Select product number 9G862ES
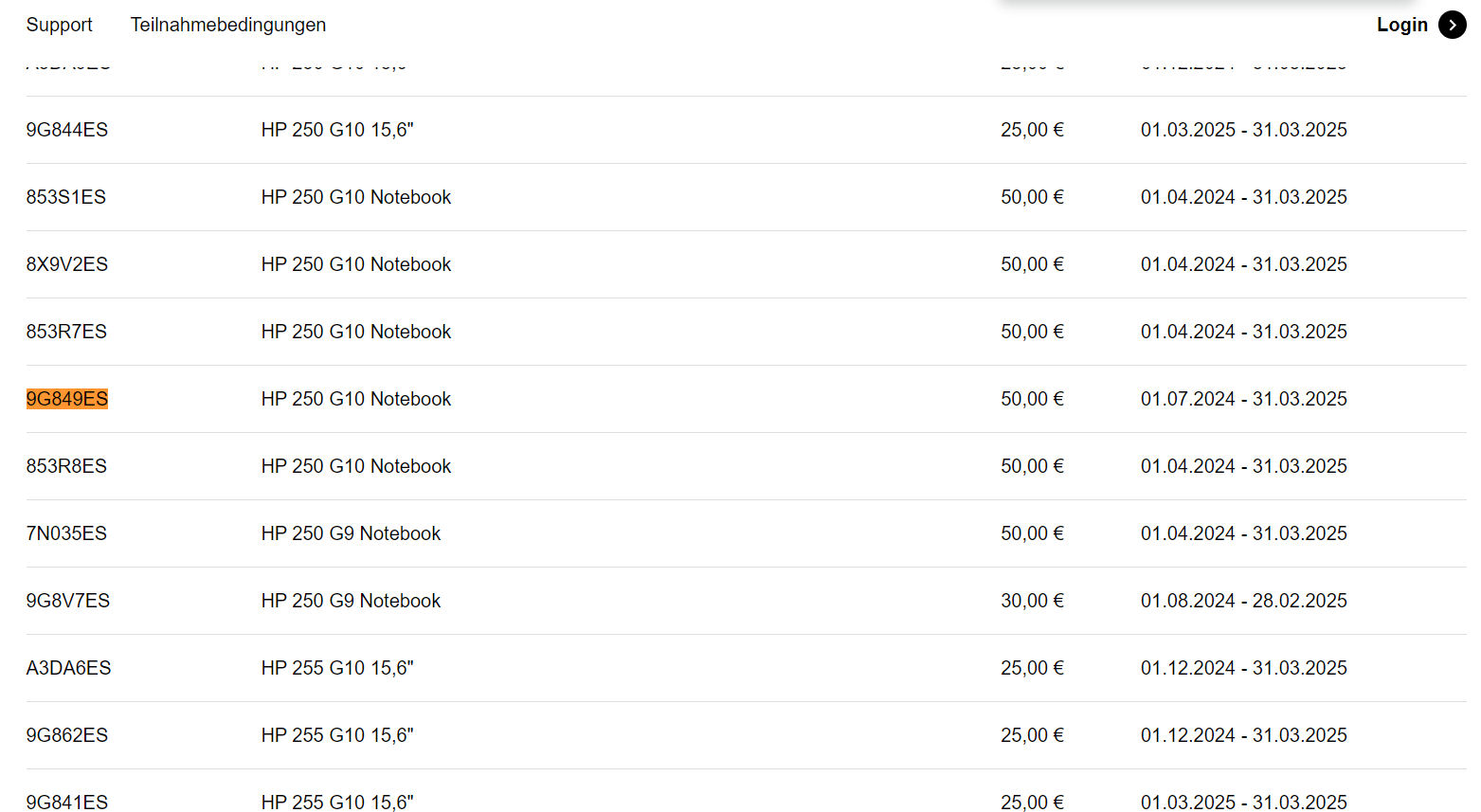The height and width of the screenshot is (812, 1481). (x=67, y=735)
